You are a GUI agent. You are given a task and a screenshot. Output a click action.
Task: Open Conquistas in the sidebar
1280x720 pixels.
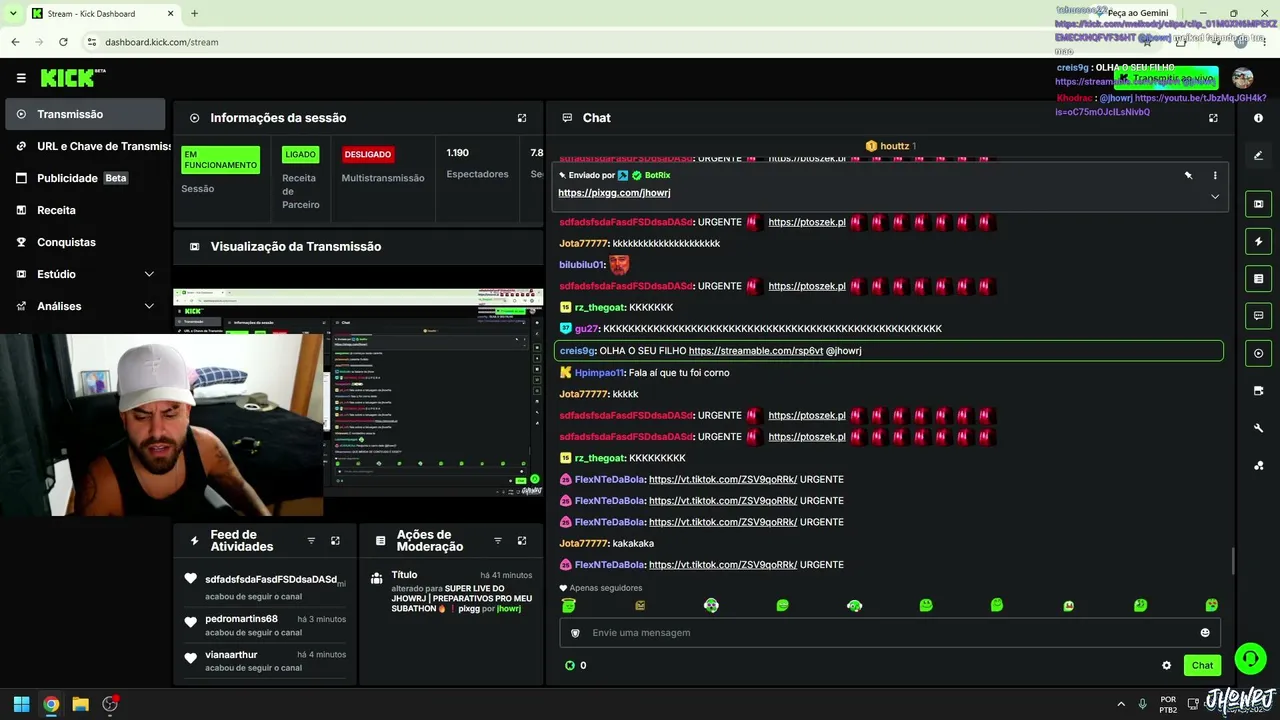pyautogui.click(x=85, y=242)
